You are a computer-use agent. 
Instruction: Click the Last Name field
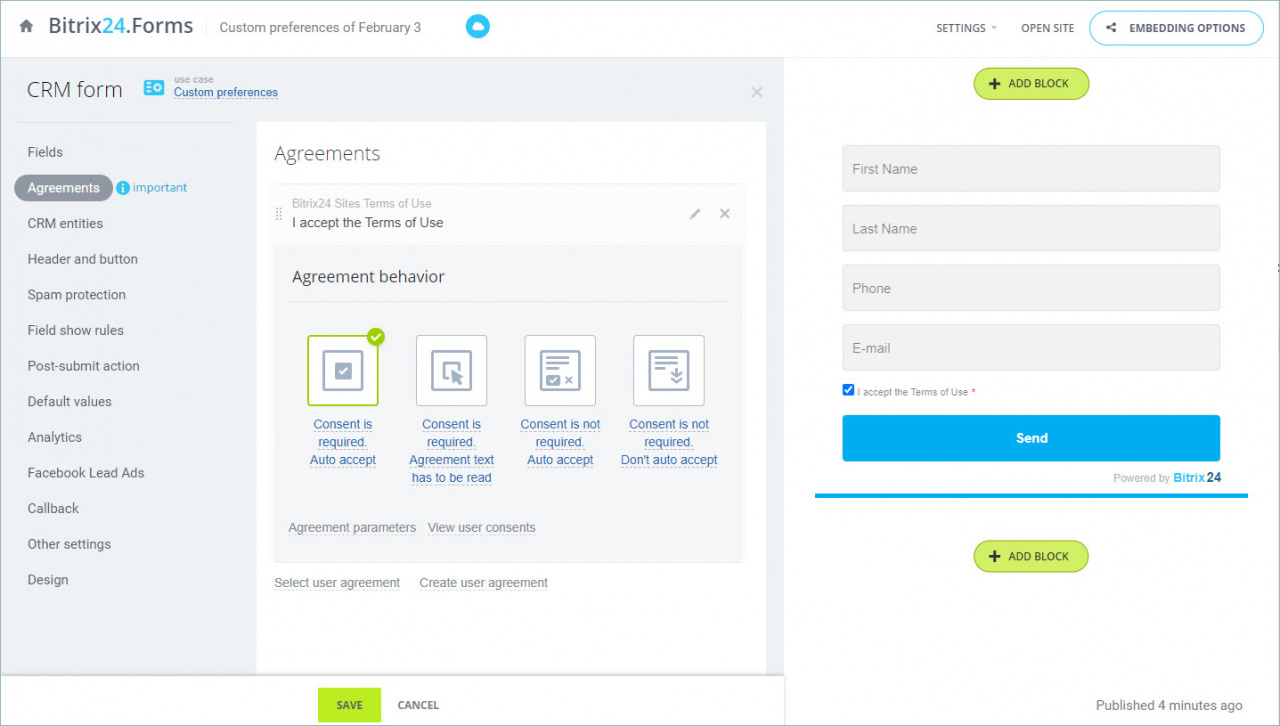click(1031, 228)
